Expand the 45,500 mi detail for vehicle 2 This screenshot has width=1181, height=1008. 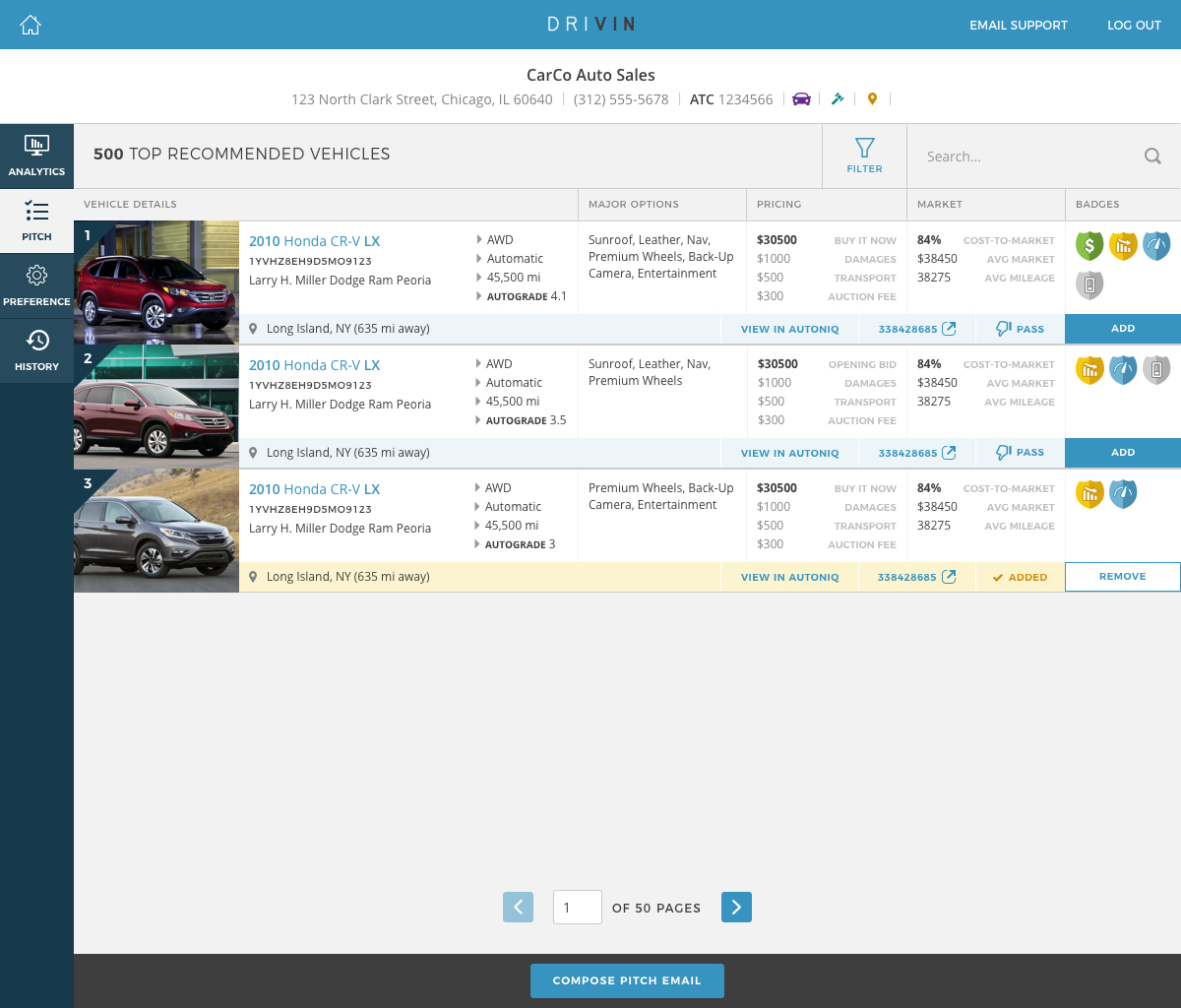point(508,401)
